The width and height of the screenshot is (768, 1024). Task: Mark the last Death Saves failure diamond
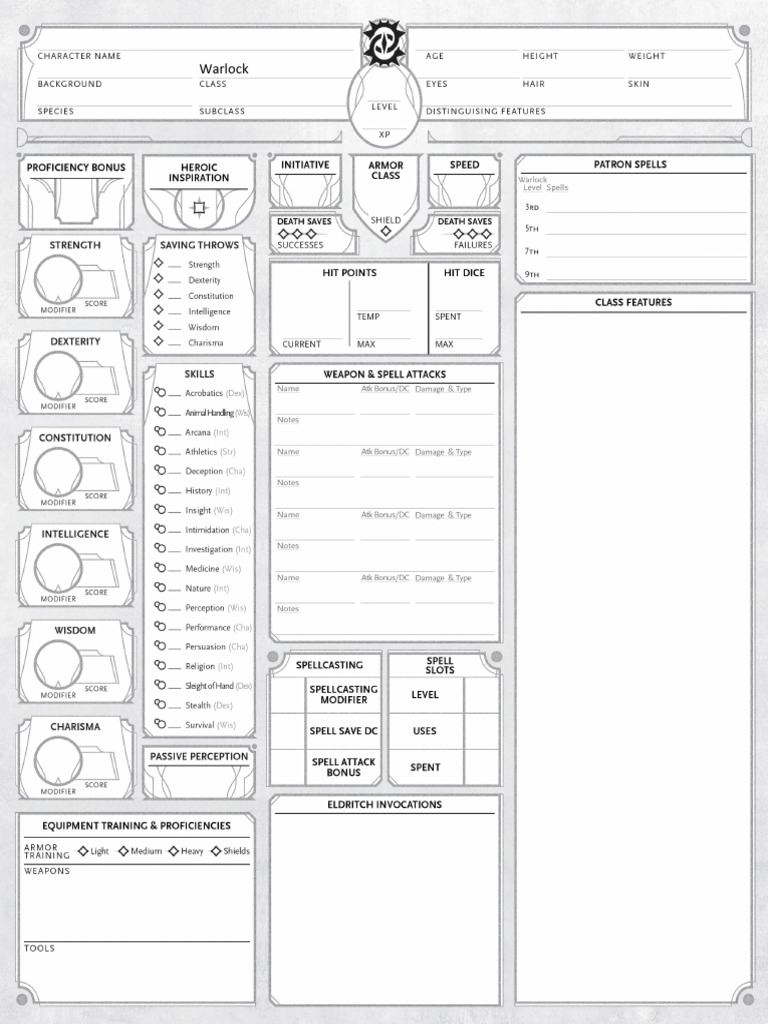[x=487, y=233]
